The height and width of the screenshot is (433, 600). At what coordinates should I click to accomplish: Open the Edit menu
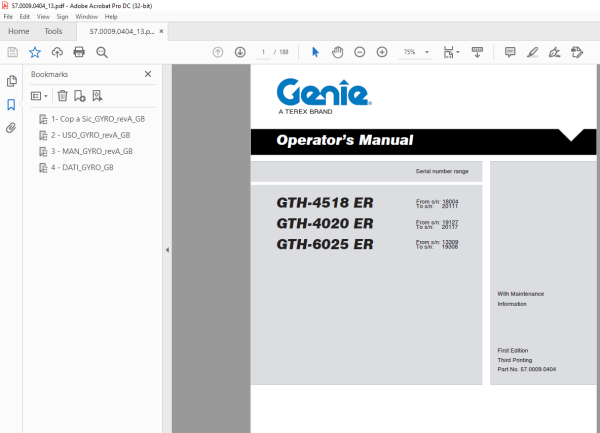24,16
